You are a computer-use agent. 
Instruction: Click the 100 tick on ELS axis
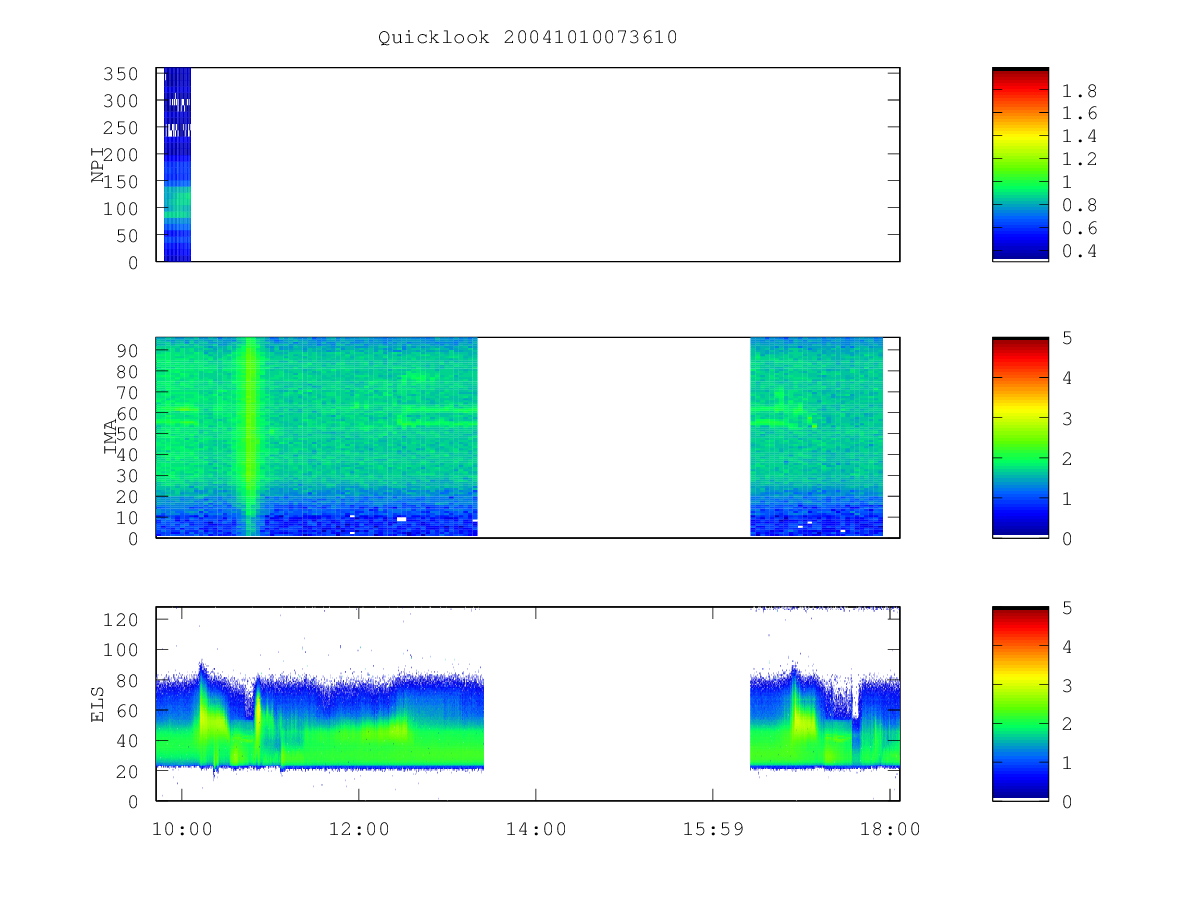[123, 650]
